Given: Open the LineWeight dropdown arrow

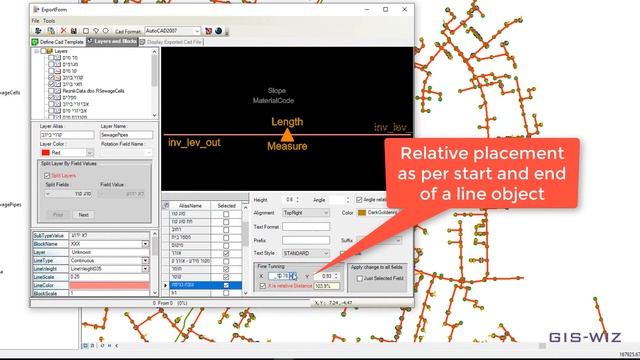Looking at the screenshot, I should tap(145, 269).
